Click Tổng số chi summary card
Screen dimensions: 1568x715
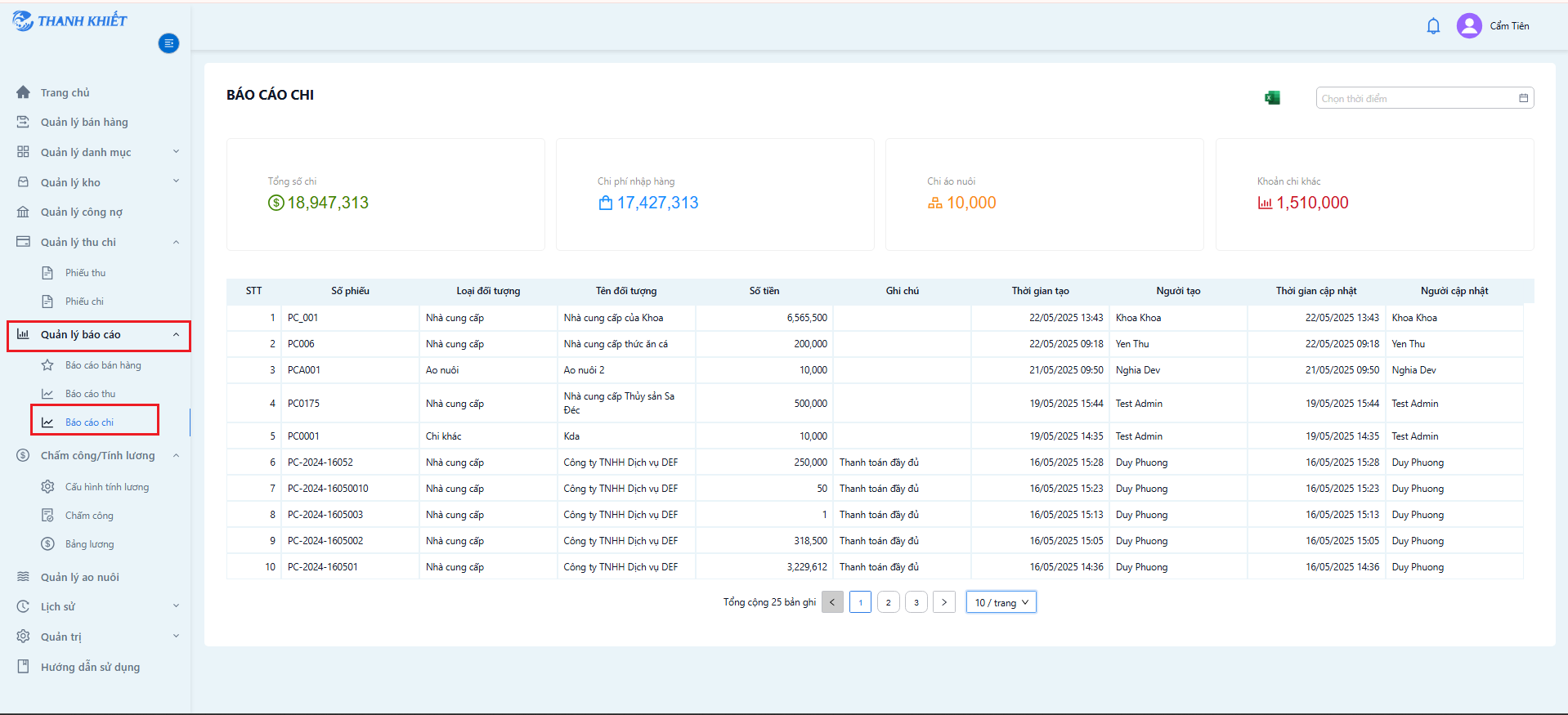386,194
